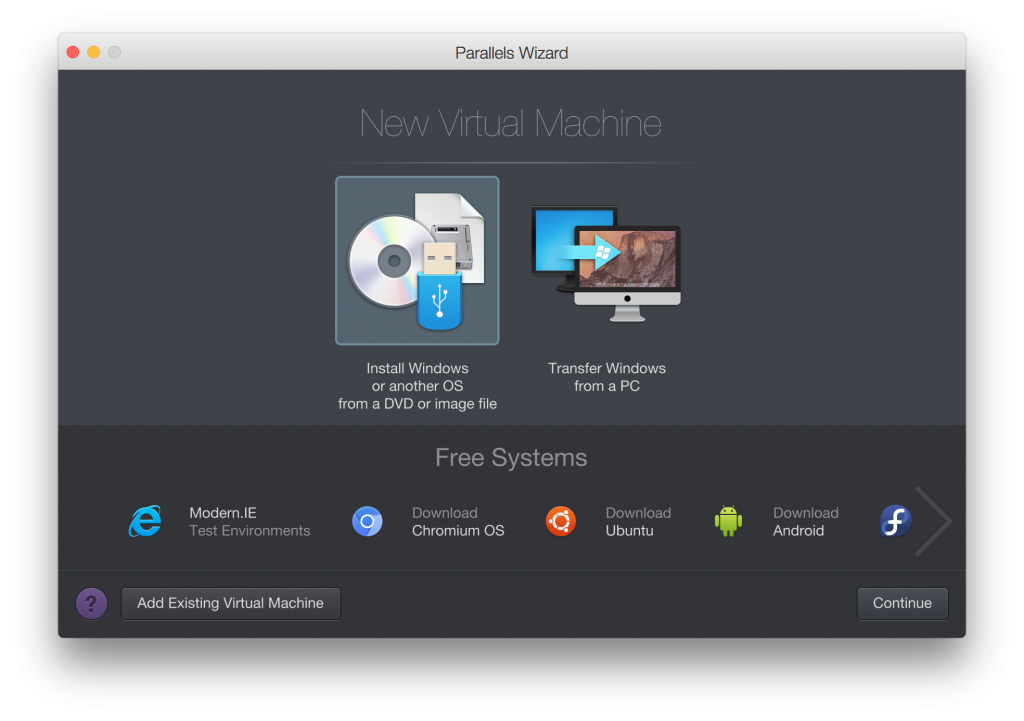This screenshot has height=721, width=1024.
Task: Open Modern.IE Test Environments
Action: click(x=250, y=521)
